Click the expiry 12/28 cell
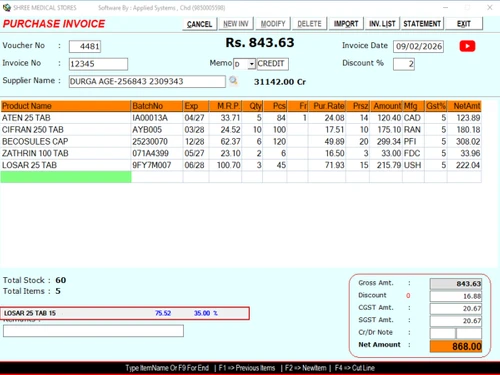Image resolution: width=500 pixels, height=375 pixels. click(196, 141)
